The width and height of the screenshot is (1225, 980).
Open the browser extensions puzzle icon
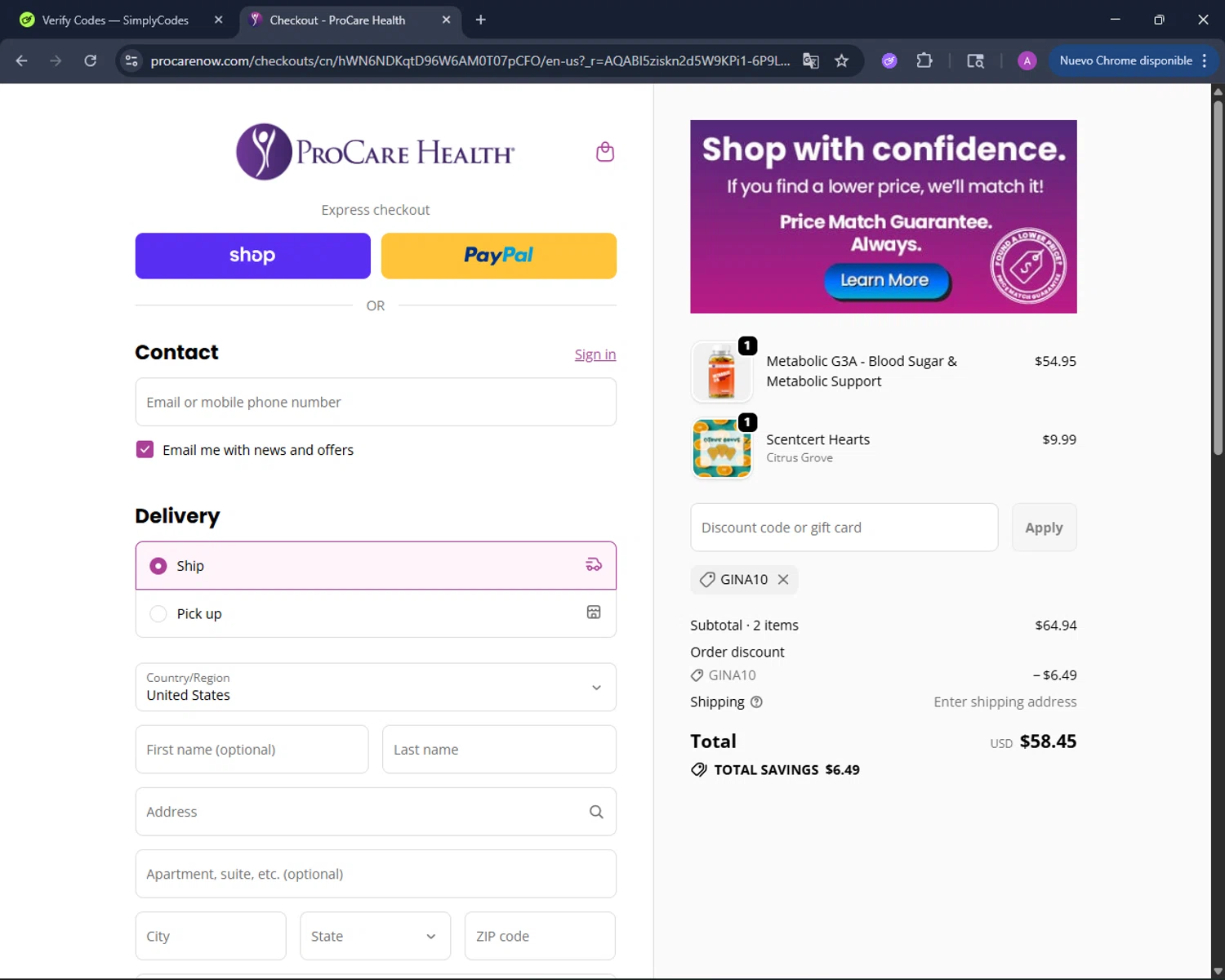[924, 60]
